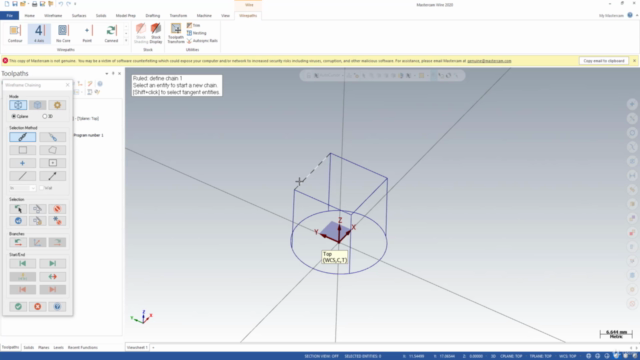Choose Single entity selection method
Image resolution: width=640 pixels, height=360 pixels.
pyautogui.click(x=22, y=176)
